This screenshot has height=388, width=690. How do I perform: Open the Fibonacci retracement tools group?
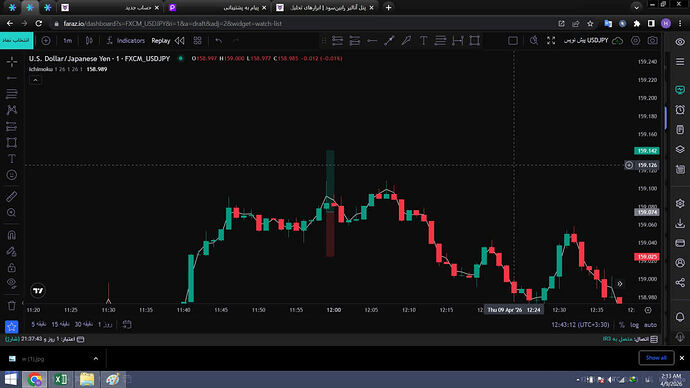pos(12,94)
